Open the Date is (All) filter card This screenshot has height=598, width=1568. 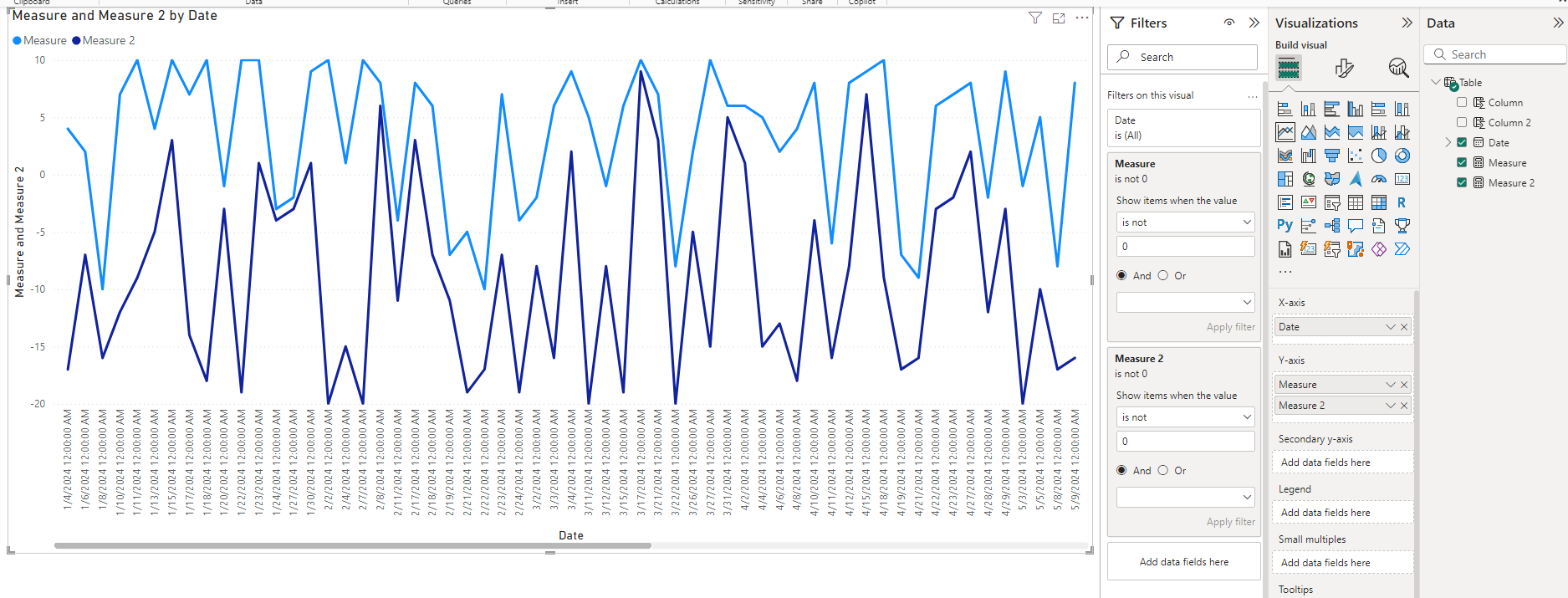[1183, 128]
